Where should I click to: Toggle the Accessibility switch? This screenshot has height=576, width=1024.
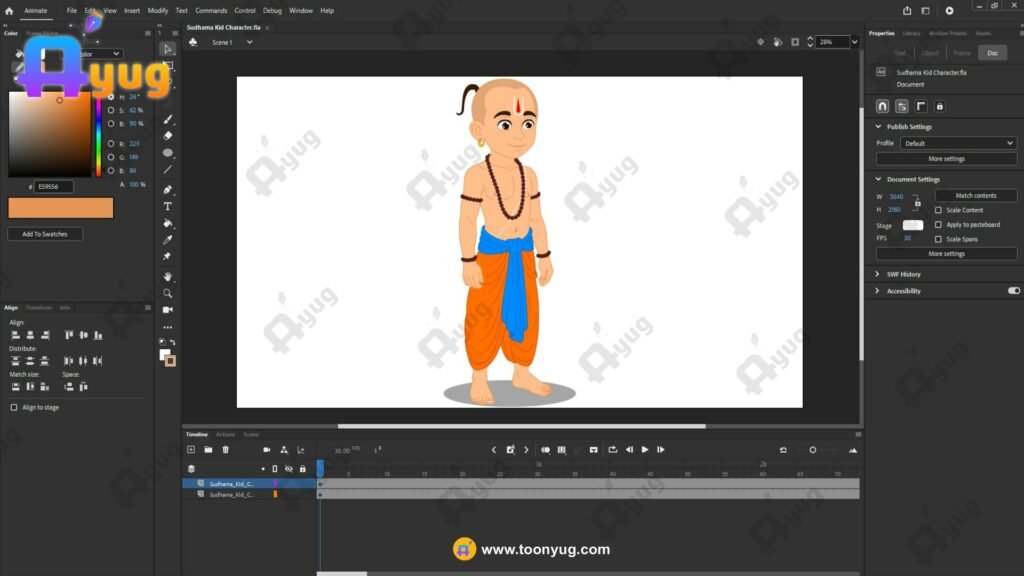click(x=1013, y=291)
